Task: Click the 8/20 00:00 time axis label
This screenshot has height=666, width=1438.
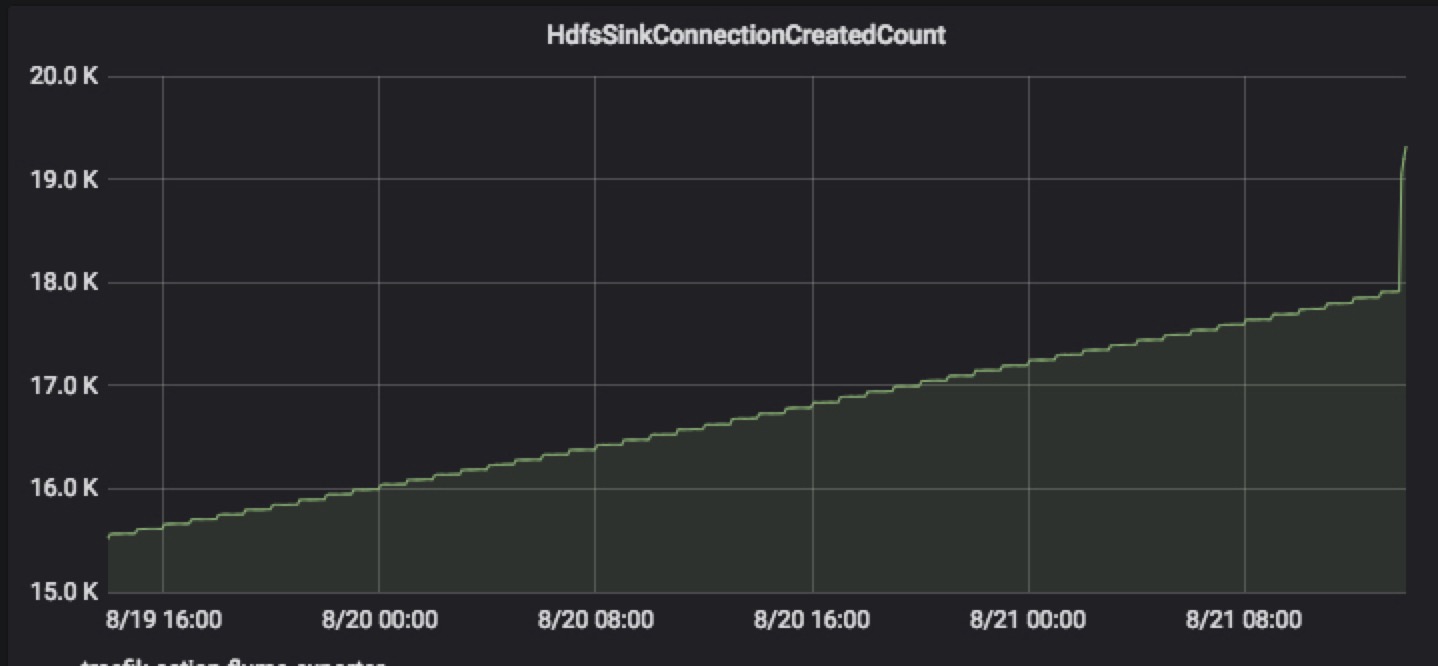Action: (379, 620)
